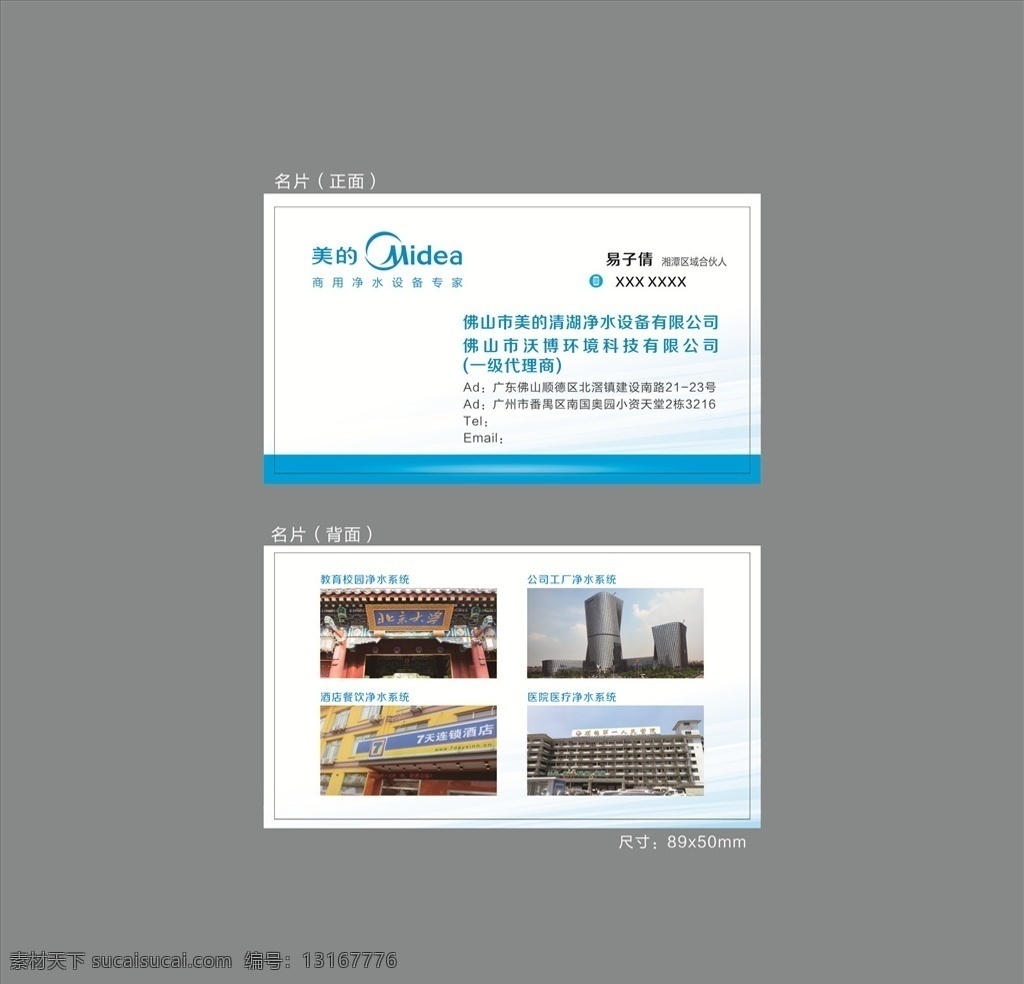Select the glass office towers photo
1024x984 pixels.
pyautogui.click(x=615, y=633)
